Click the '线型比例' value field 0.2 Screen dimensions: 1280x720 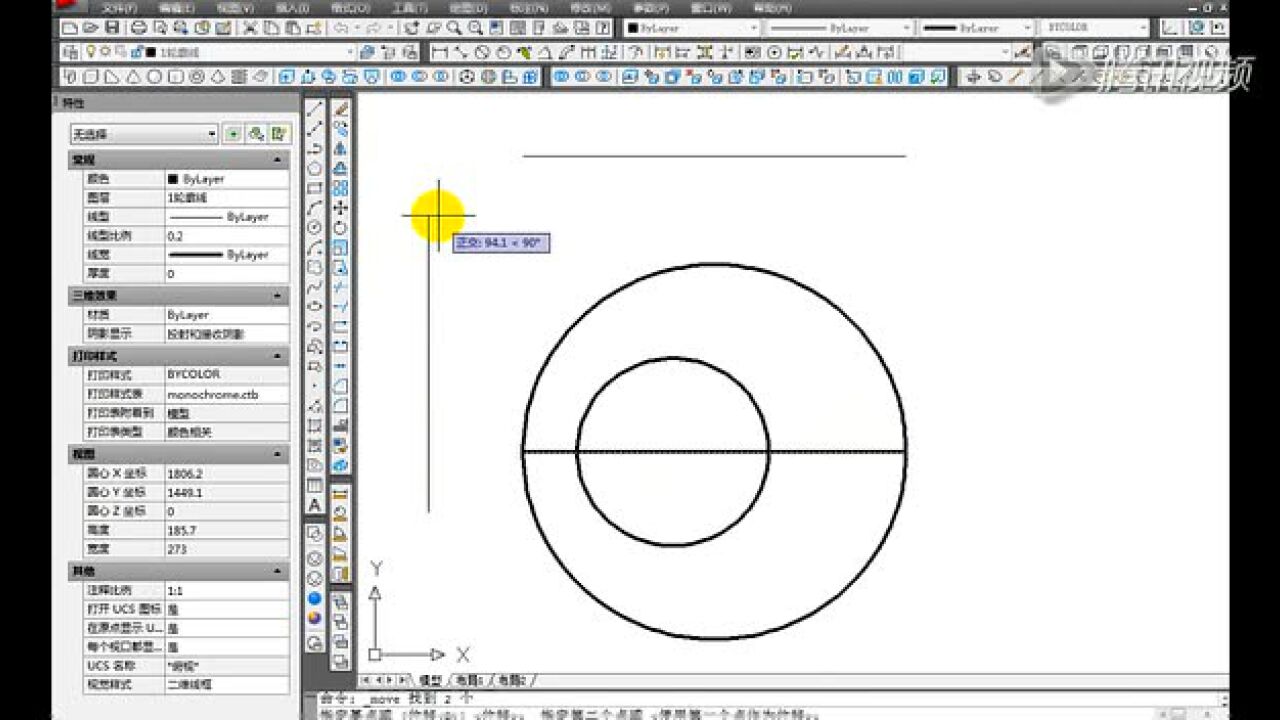pos(226,236)
